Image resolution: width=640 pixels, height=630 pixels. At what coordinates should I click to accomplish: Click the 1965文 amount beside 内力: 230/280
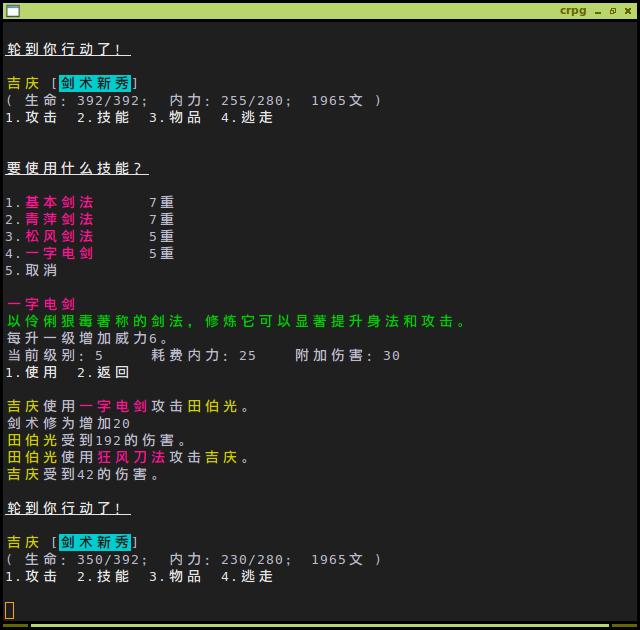[337, 559]
